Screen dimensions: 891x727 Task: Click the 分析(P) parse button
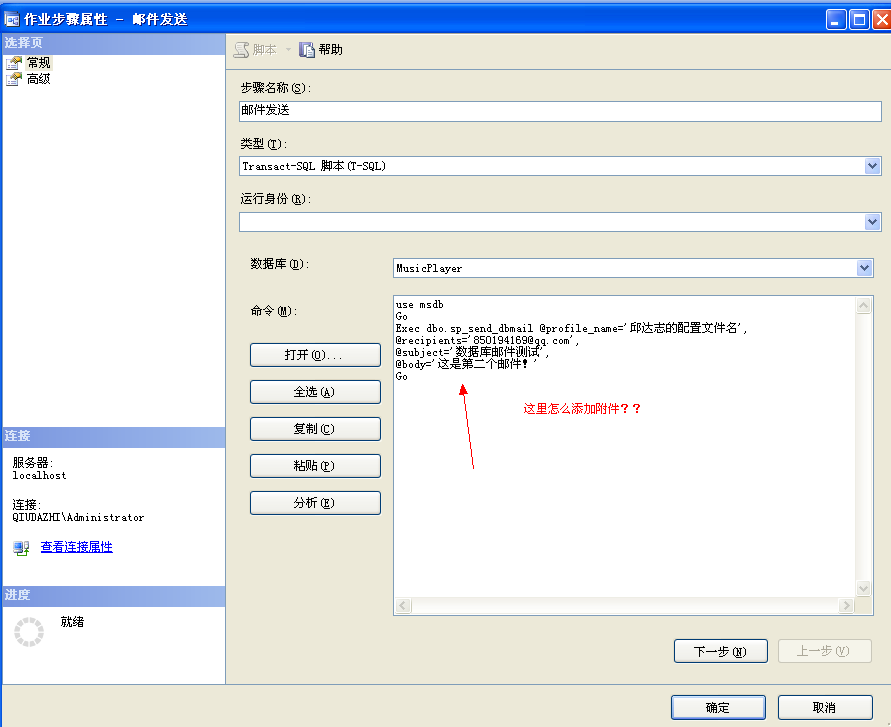click(x=314, y=502)
